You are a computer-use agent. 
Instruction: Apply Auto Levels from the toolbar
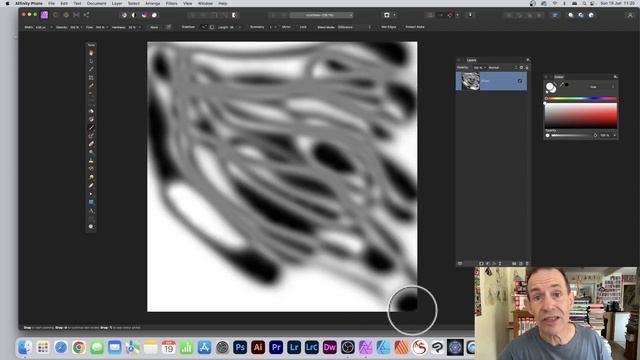(124, 15)
